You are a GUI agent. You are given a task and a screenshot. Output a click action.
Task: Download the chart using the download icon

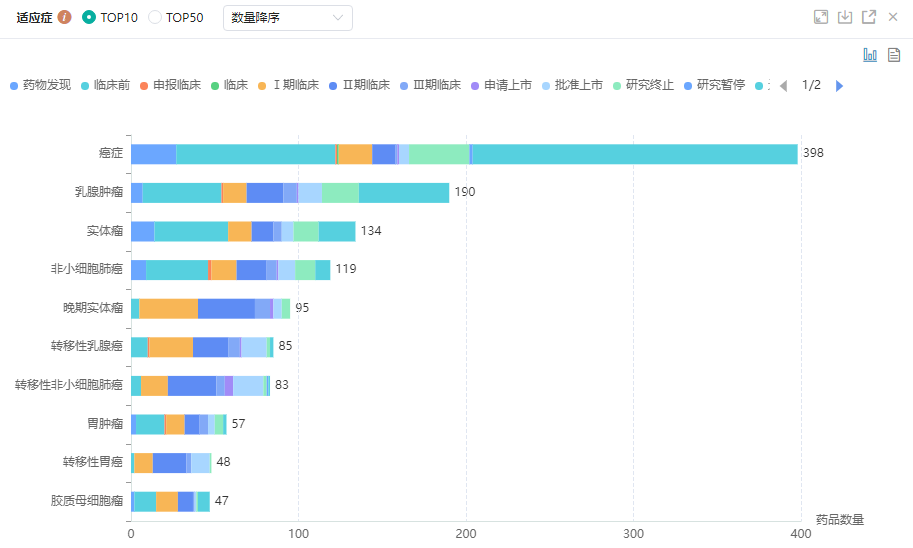tap(845, 17)
